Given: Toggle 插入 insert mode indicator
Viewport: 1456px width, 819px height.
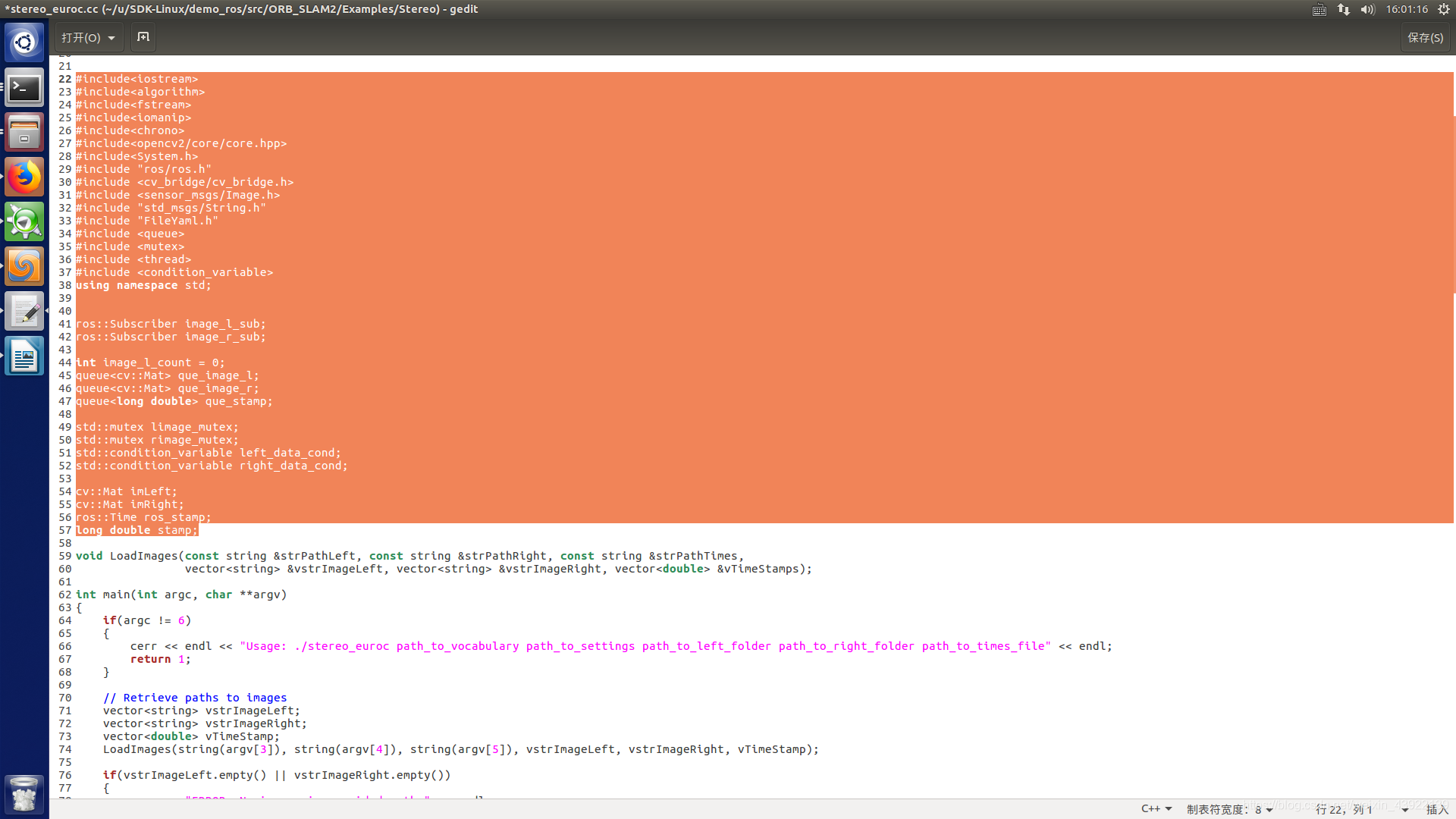Looking at the screenshot, I should (x=1437, y=809).
